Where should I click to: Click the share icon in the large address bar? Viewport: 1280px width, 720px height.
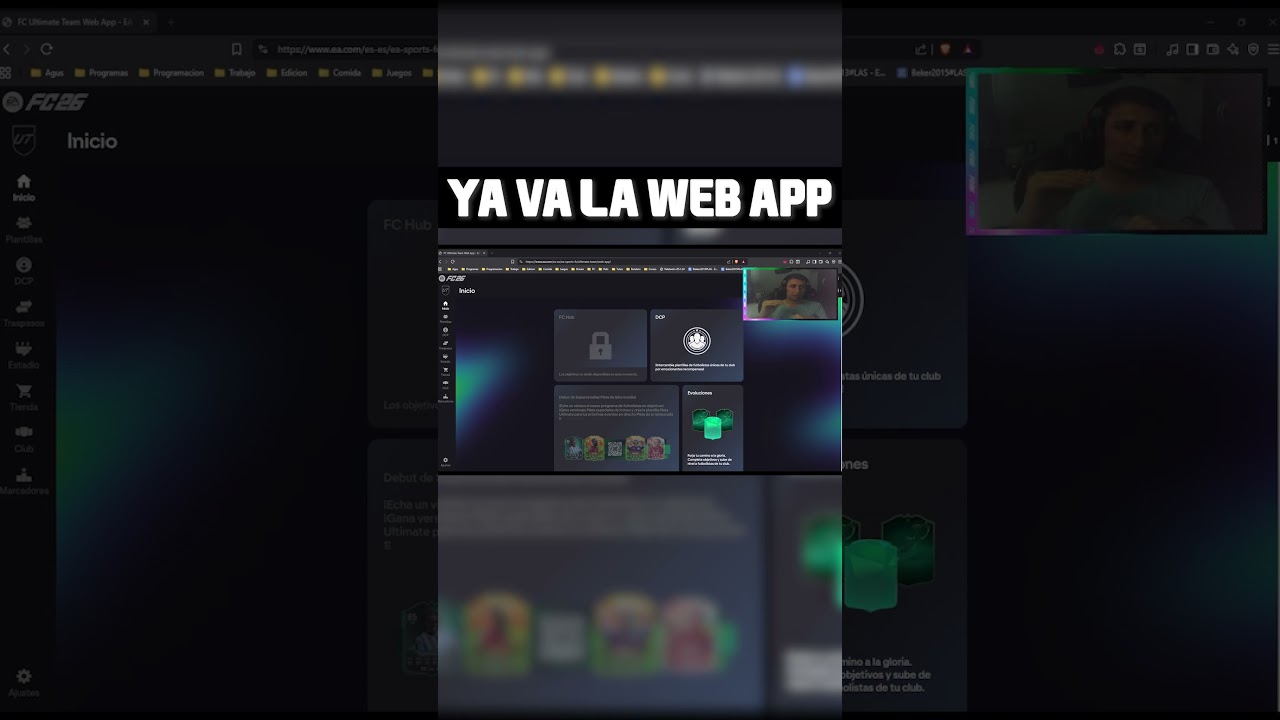tap(921, 49)
